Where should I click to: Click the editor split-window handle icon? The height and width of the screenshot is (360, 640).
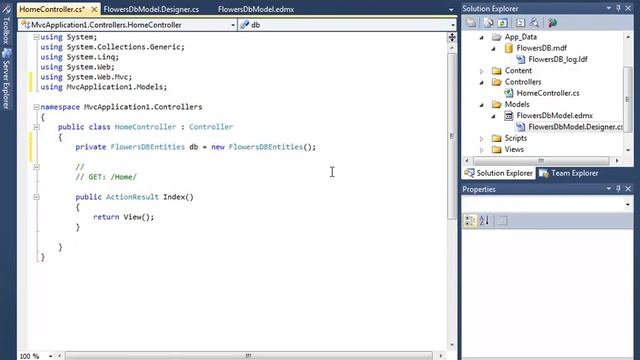coord(452,38)
